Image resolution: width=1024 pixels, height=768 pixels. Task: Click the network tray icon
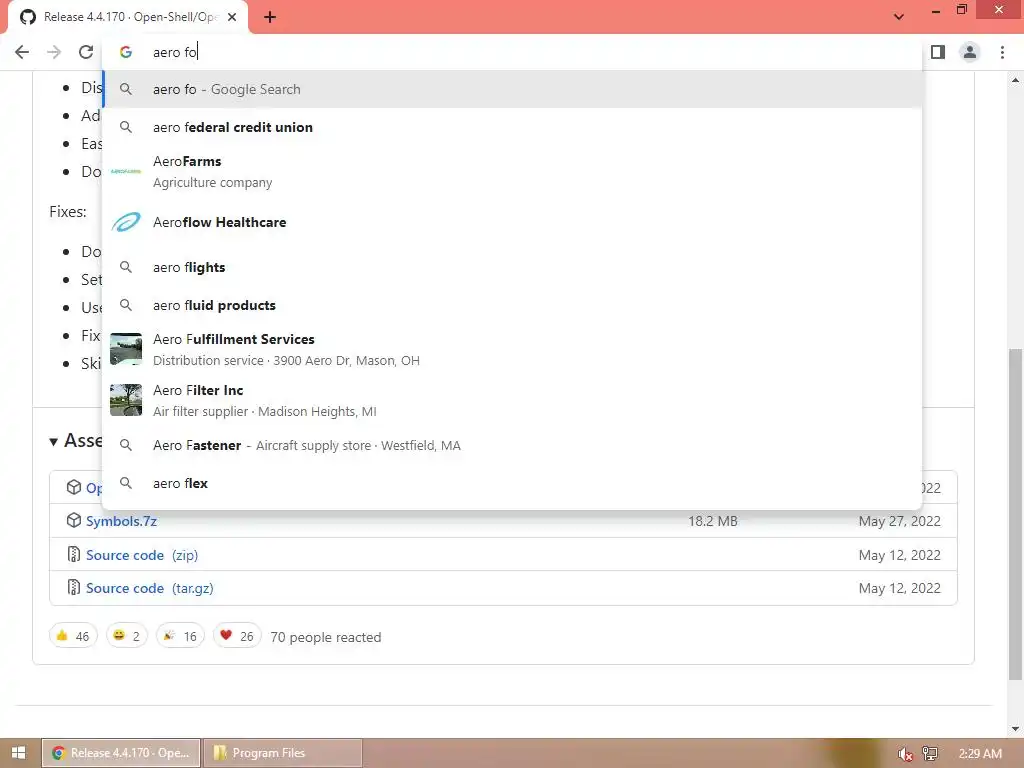pyautogui.click(x=929, y=754)
